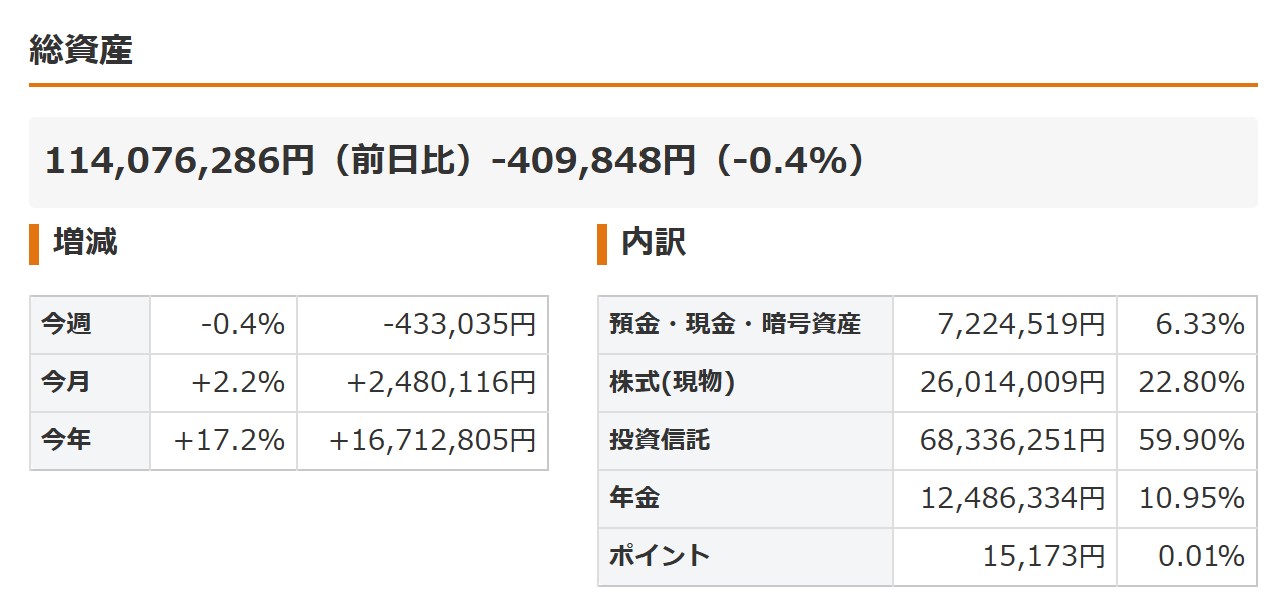Select the +17.2% yearly change percentage
This screenshot has height=614, width=1278.
coord(229,440)
